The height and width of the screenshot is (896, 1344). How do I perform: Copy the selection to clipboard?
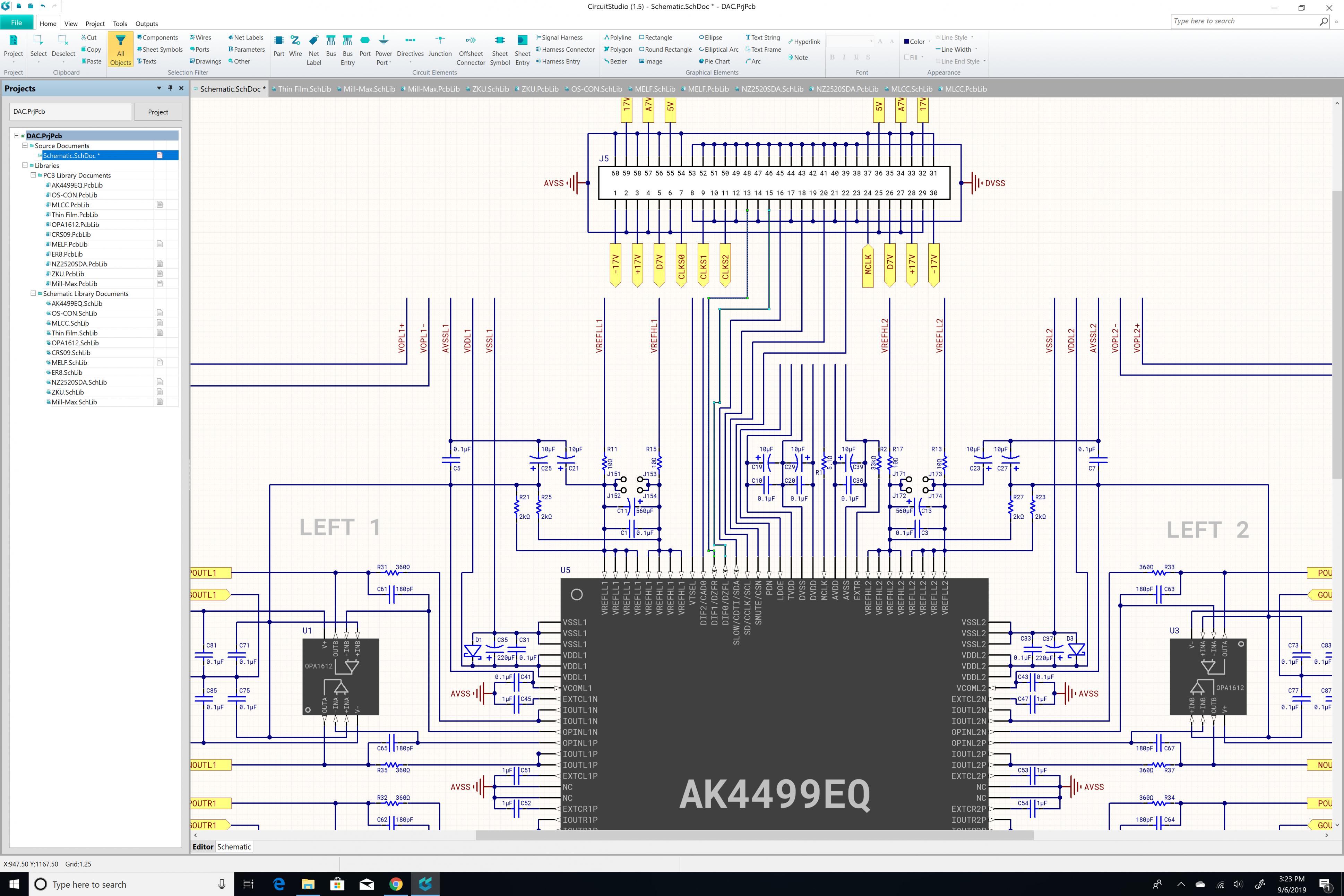tap(91, 50)
